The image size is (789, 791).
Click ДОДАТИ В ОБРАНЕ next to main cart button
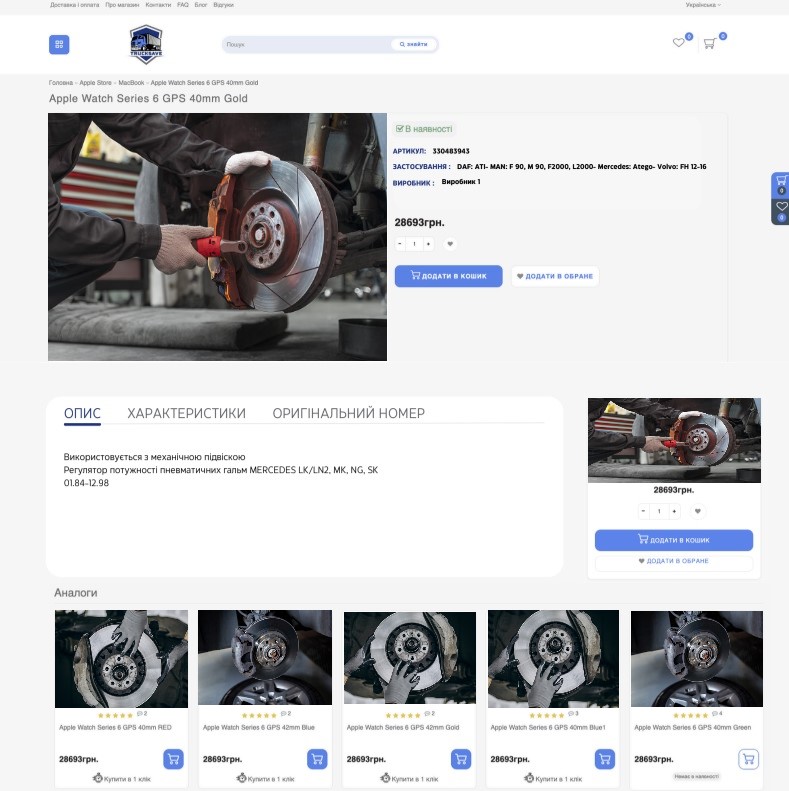(x=555, y=276)
